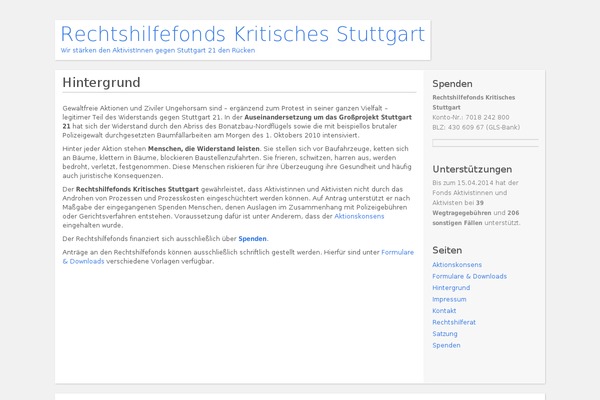Open the Impressum page
Image resolution: width=600 pixels, height=400 pixels.
click(449, 299)
